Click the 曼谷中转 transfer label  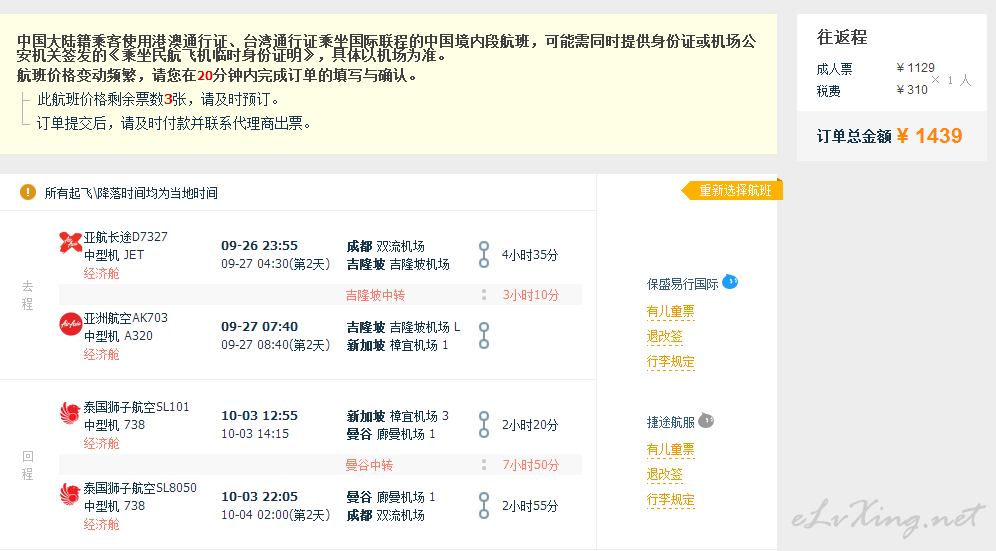(369, 465)
